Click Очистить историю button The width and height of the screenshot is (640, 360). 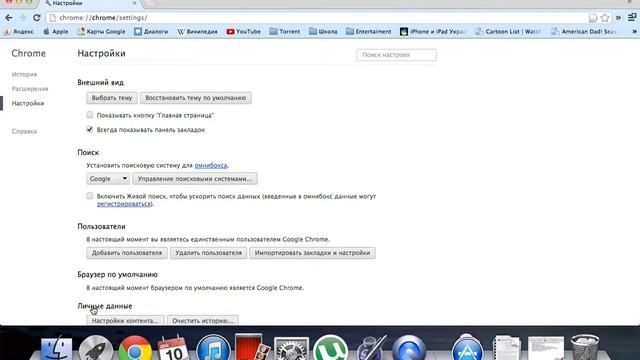202,320
